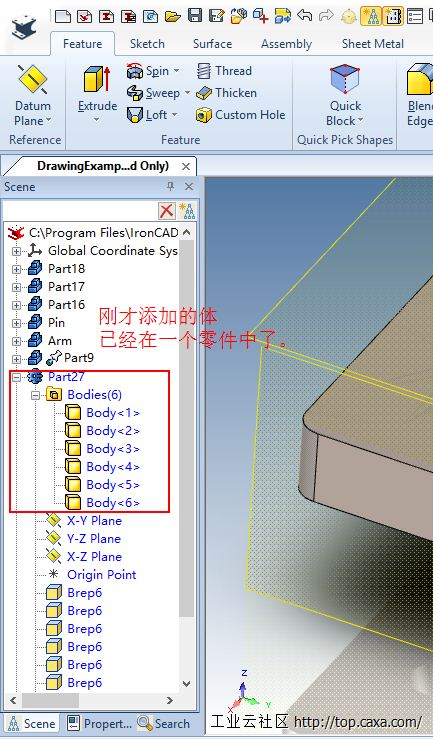Choose the Thread feature tool
Screen dimensions: 433x739
224,71
